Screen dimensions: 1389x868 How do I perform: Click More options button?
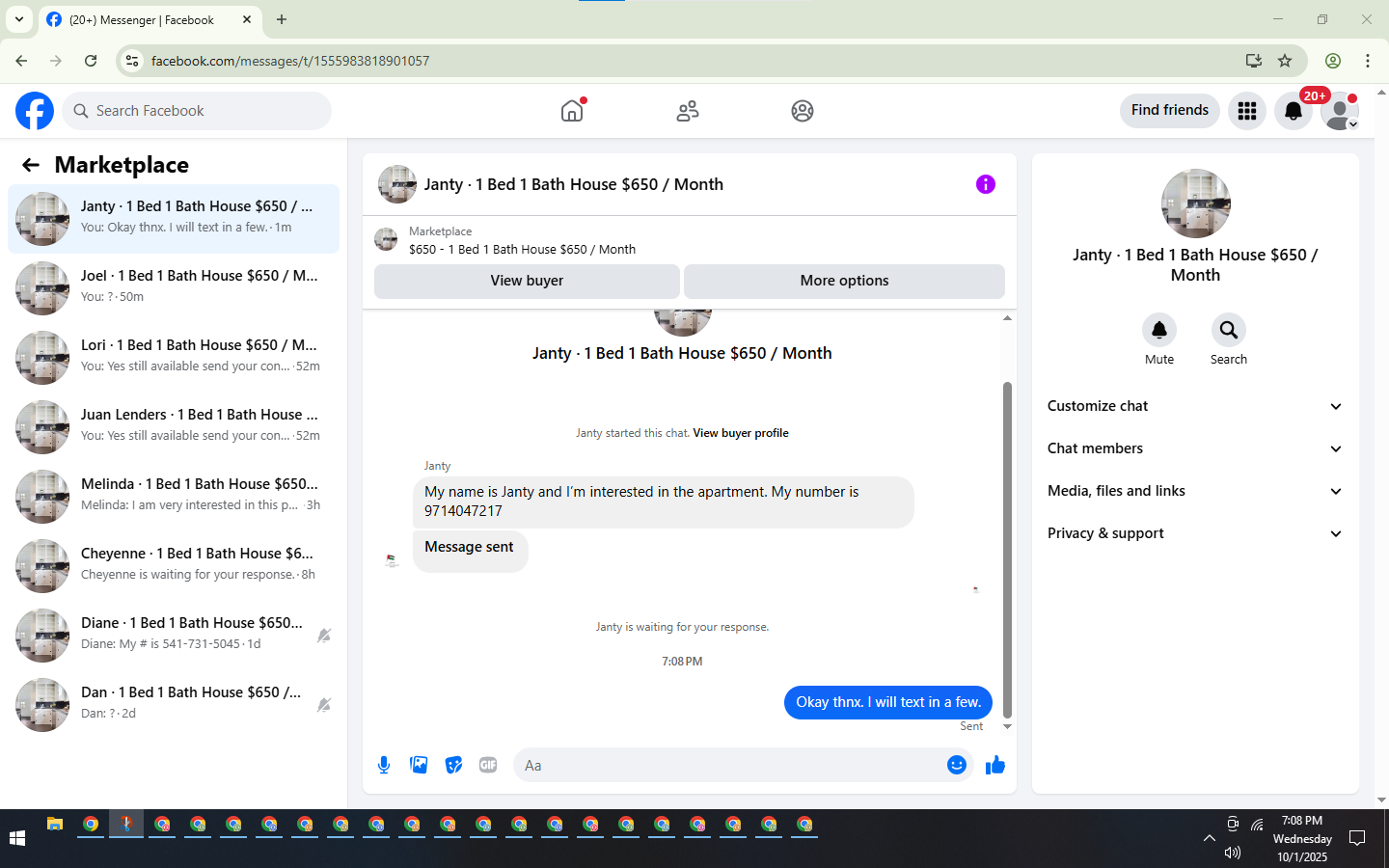coord(844,281)
